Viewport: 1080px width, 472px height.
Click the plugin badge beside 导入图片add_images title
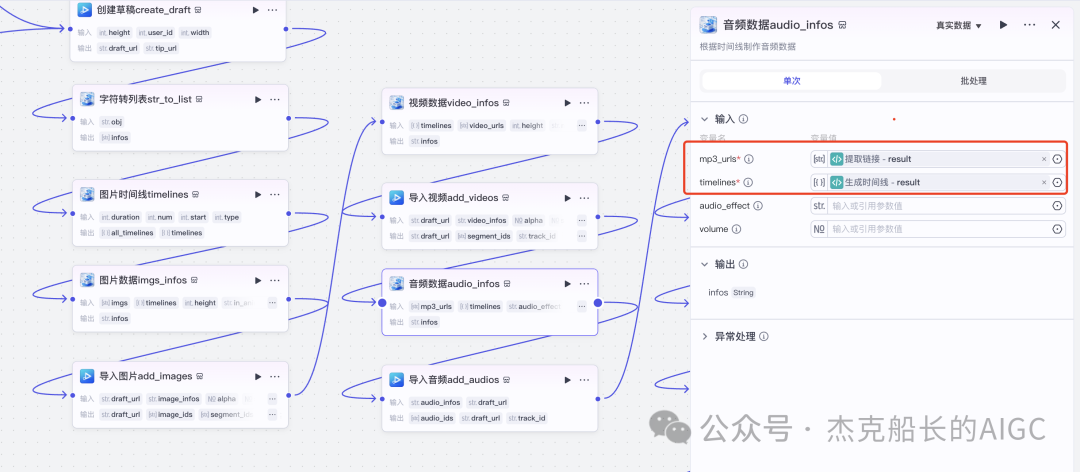pos(199,376)
